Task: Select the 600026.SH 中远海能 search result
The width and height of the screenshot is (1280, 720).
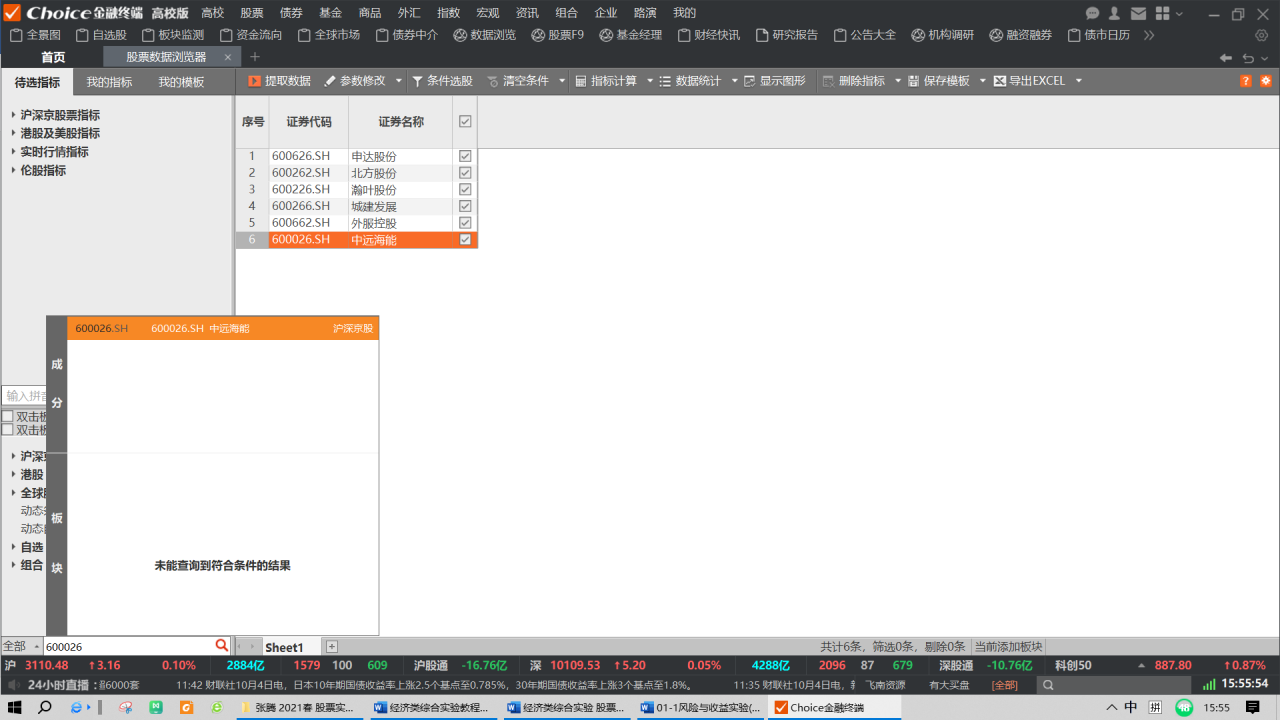Action: [223, 328]
